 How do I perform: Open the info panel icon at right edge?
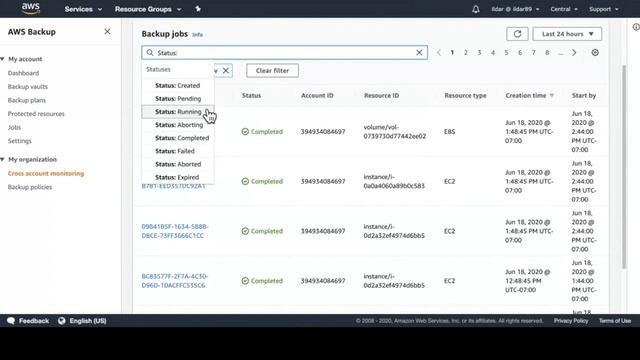636,27
